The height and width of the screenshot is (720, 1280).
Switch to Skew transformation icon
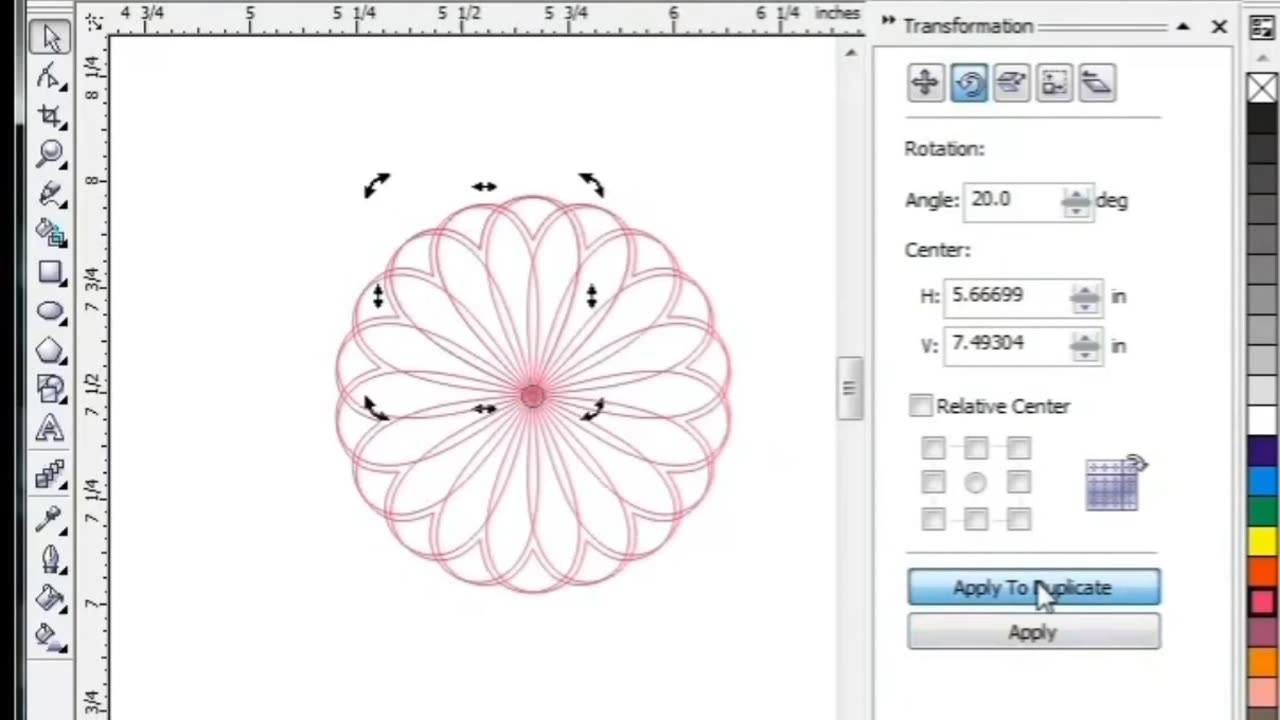tap(1098, 83)
